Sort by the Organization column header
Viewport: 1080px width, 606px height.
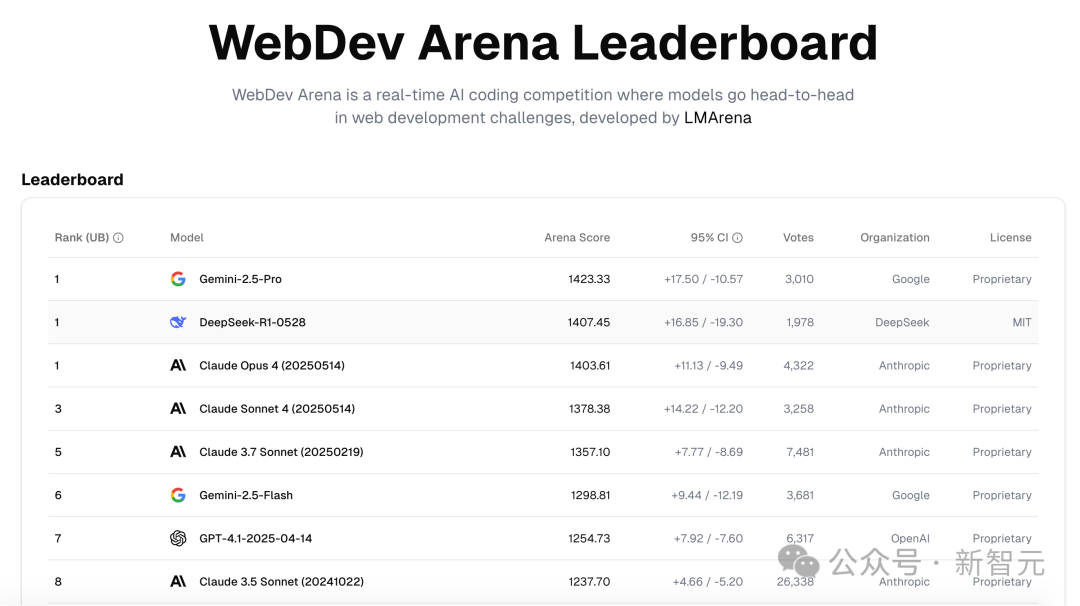point(895,238)
